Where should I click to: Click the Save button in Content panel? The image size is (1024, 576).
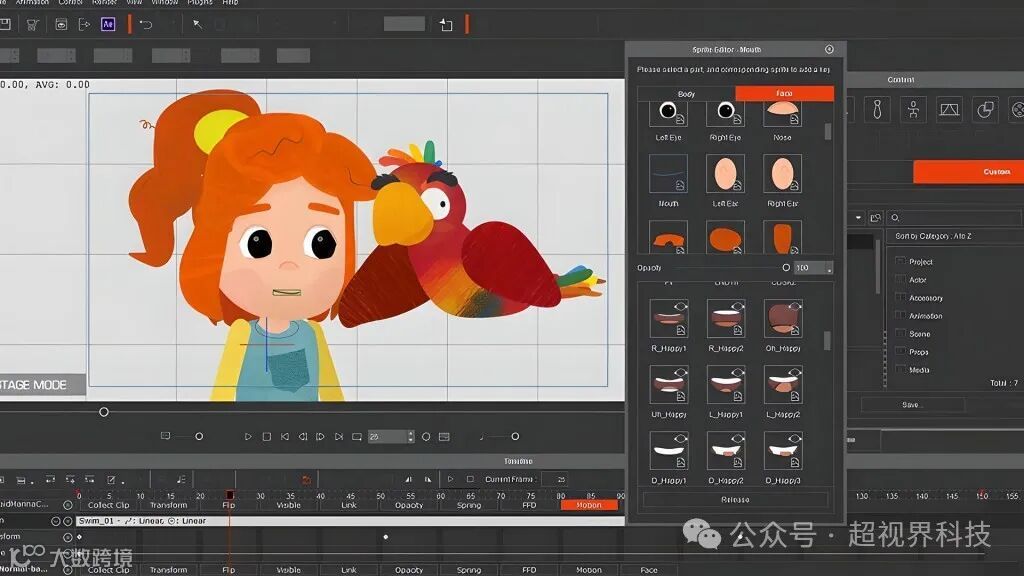(x=912, y=405)
